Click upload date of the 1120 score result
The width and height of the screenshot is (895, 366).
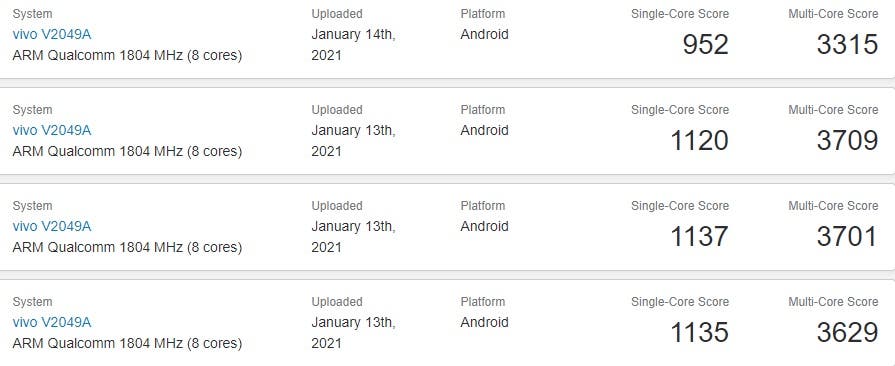[x=353, y=140]
